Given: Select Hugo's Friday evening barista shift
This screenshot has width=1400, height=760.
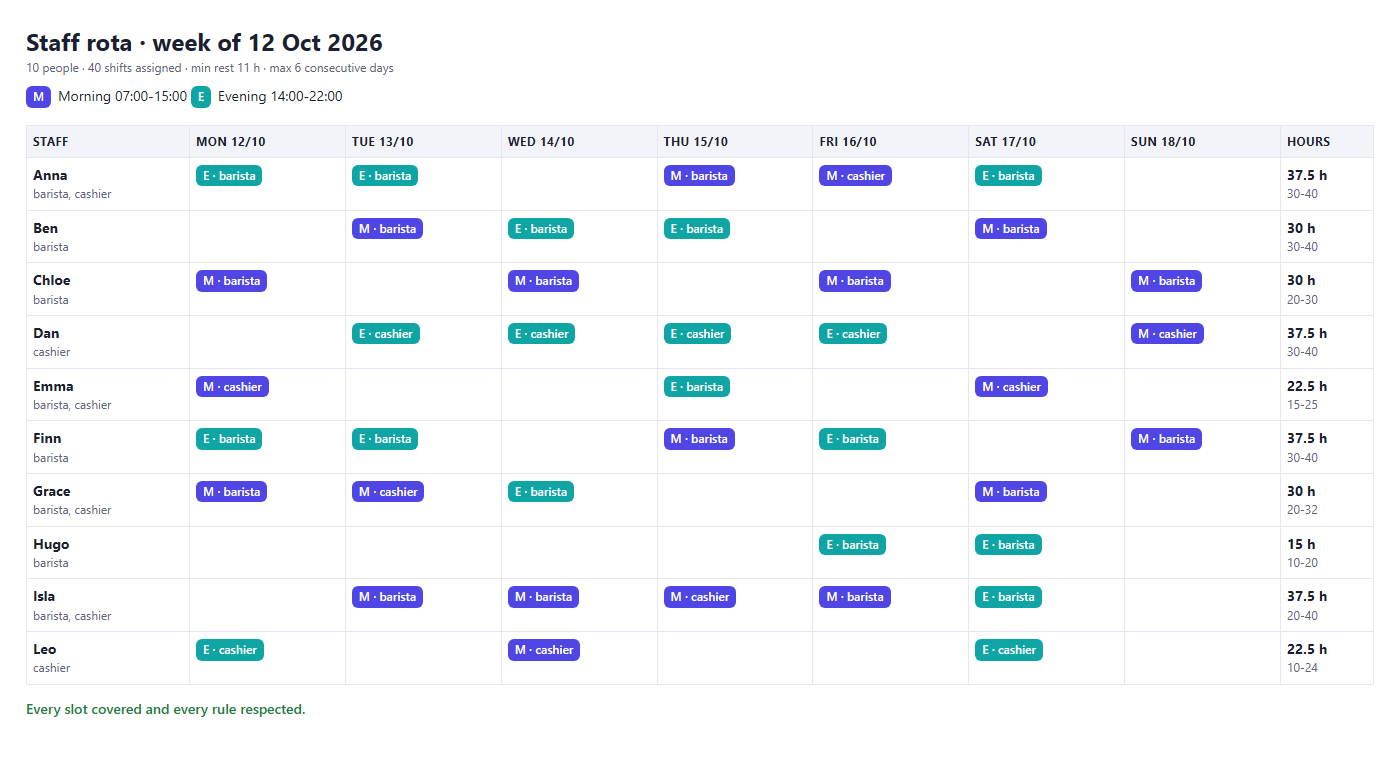Looking at the screenshot, I should tap(852, 545).
